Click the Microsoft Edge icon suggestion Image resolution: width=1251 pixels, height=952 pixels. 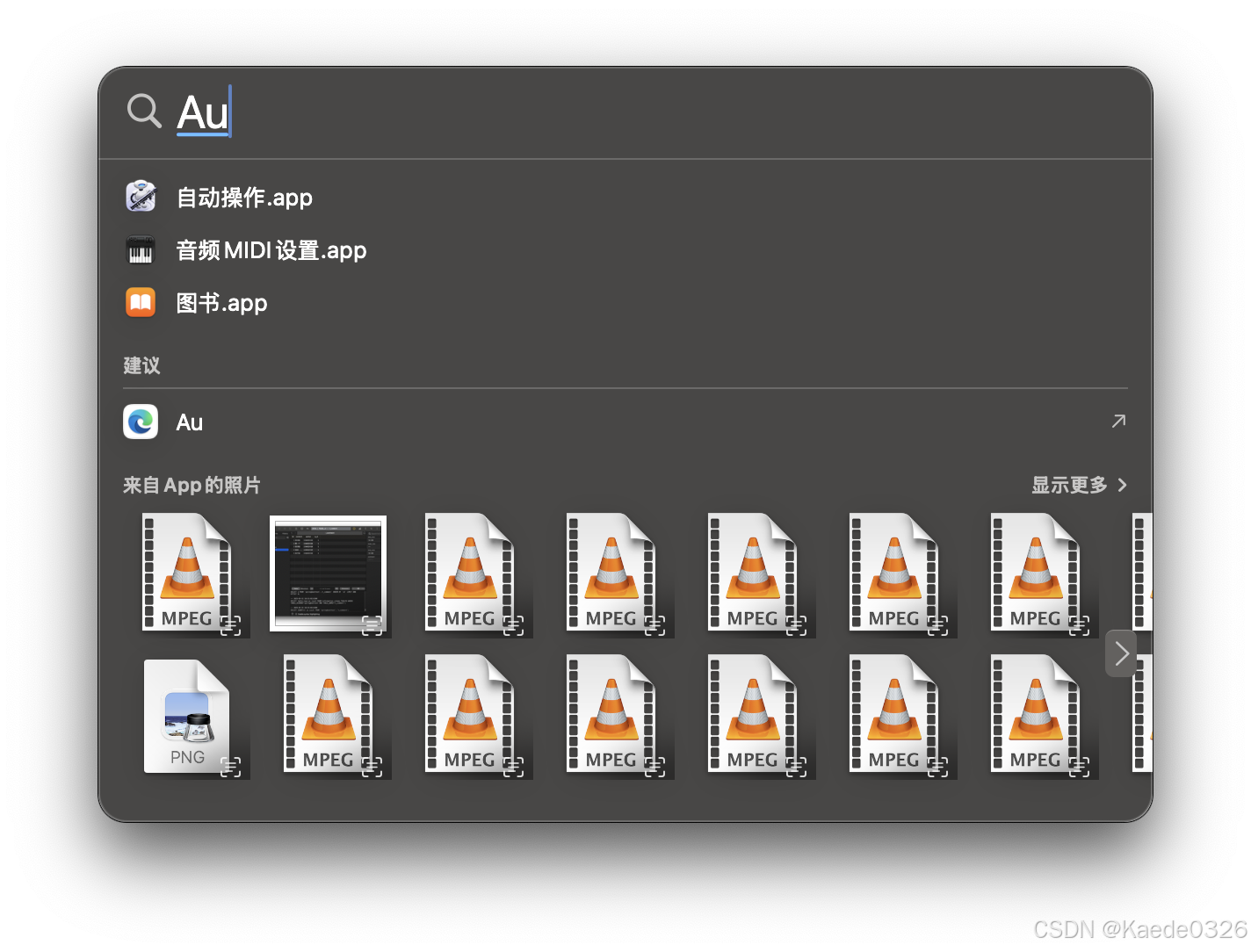[x=141, y=422]
